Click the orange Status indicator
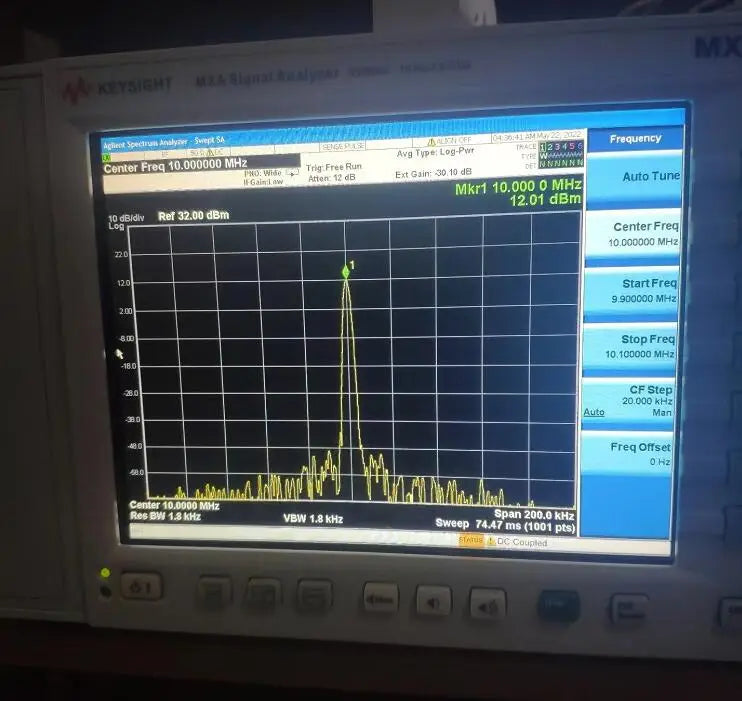The width and height of the screenshot is (742, 701). point(471,540)
